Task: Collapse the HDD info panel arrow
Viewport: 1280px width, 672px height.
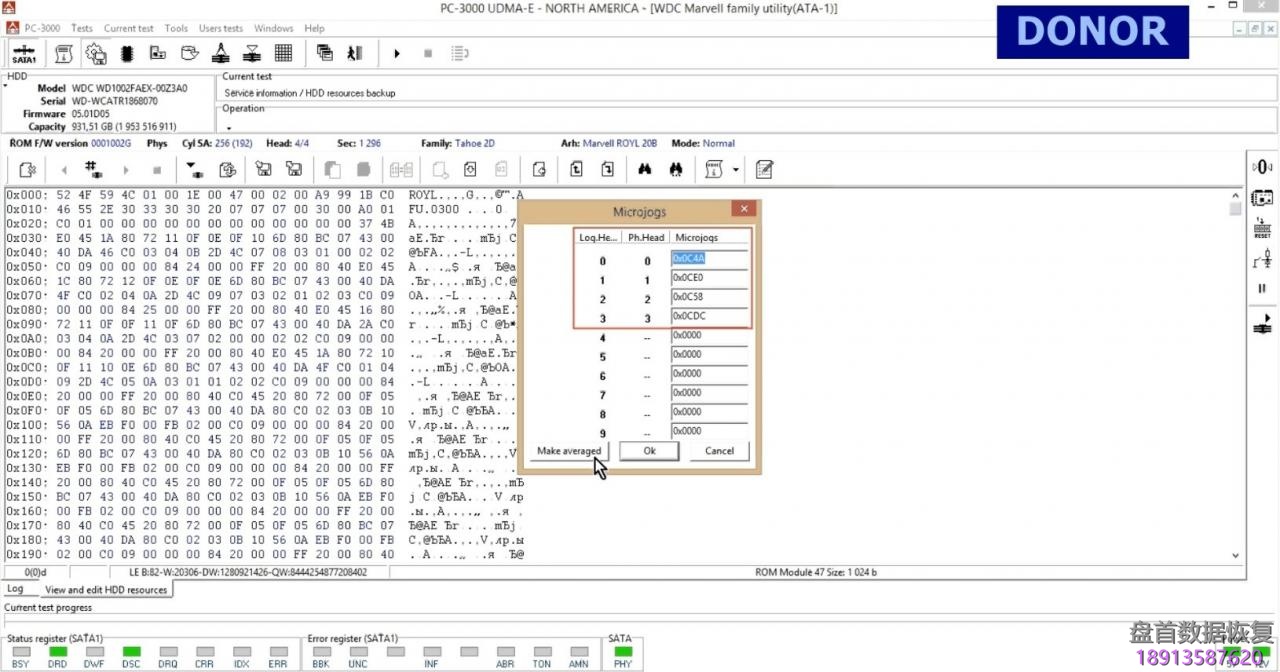Action: [5, 86]
